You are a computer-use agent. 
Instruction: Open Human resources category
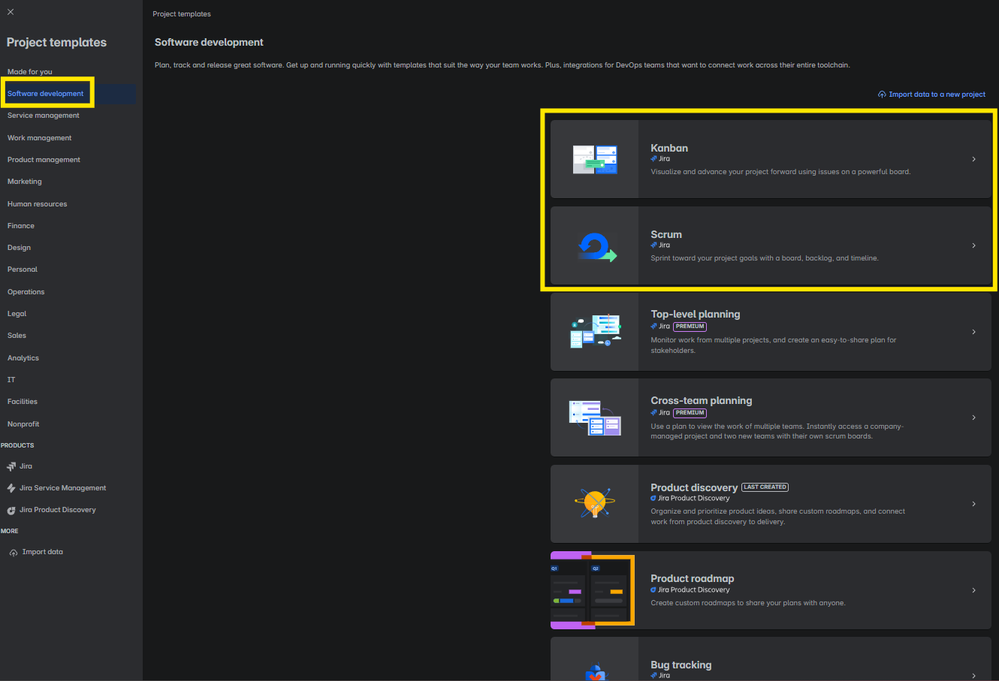pyautogui.click(x=37, y=204)
